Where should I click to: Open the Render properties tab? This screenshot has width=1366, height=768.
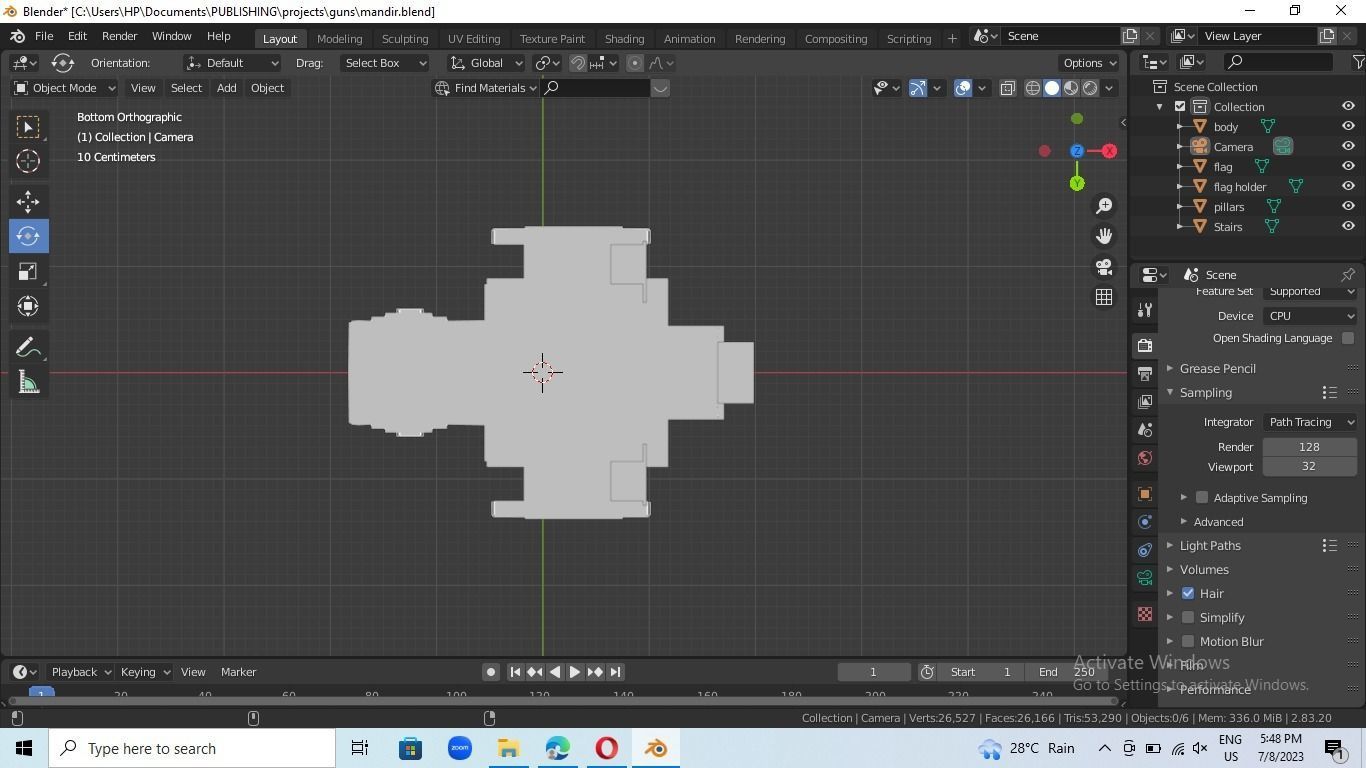point(1145,345)
